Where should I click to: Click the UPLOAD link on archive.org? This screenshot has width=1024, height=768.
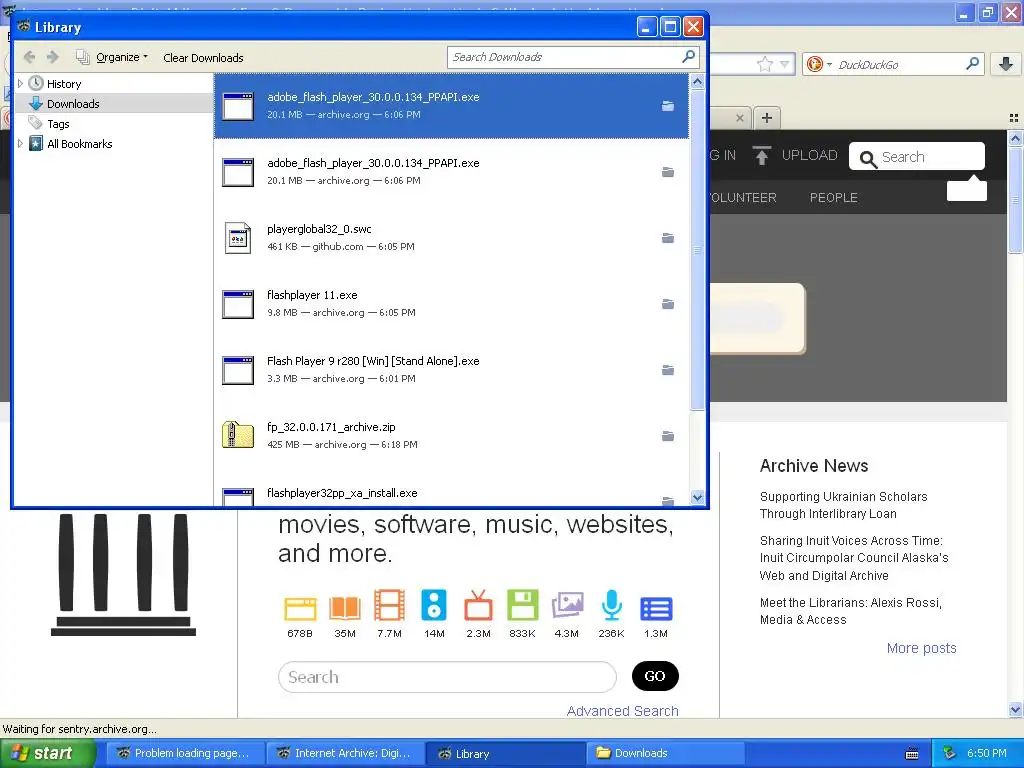795,155
